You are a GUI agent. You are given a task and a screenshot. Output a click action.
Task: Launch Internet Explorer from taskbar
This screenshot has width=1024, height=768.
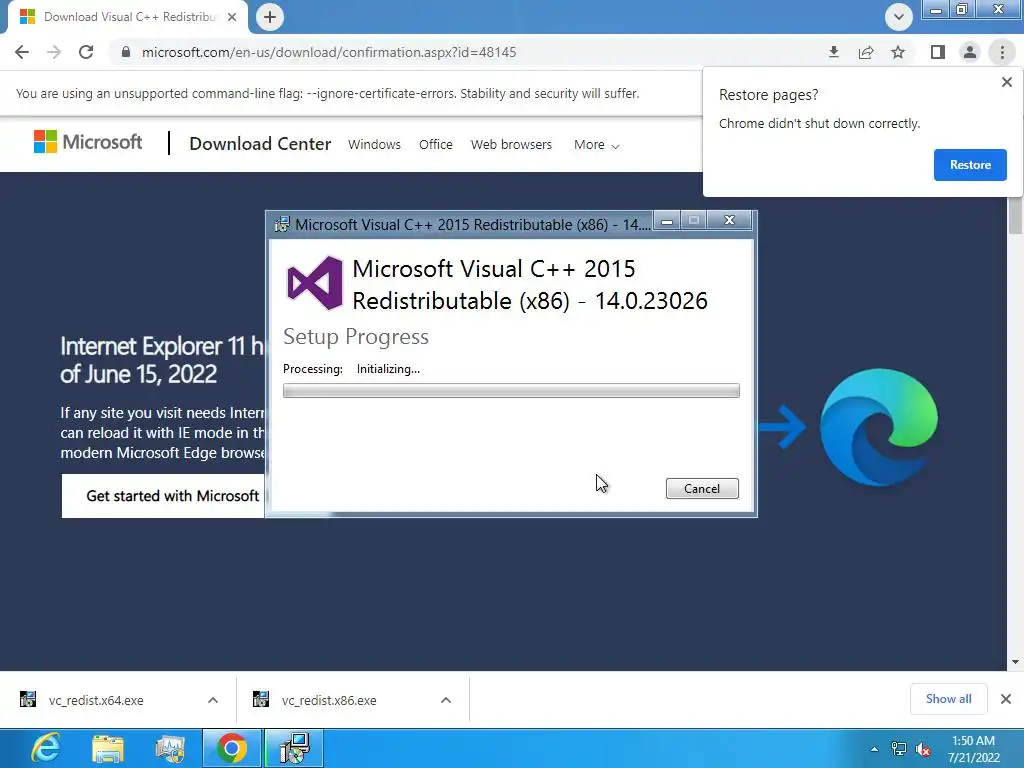coord(46,748)
